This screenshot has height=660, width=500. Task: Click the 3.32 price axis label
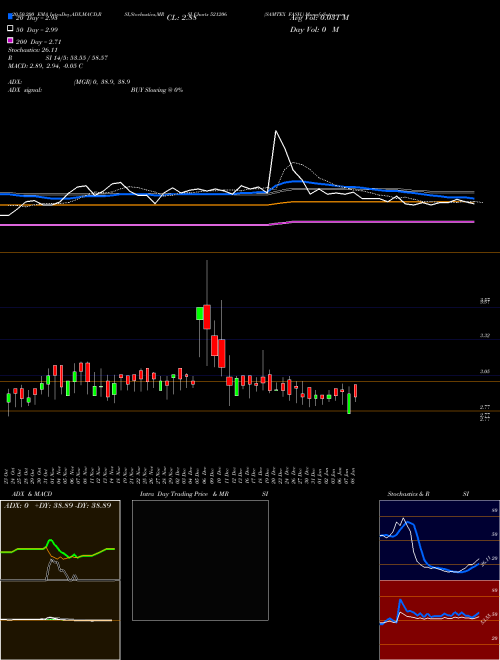point(485,335)
